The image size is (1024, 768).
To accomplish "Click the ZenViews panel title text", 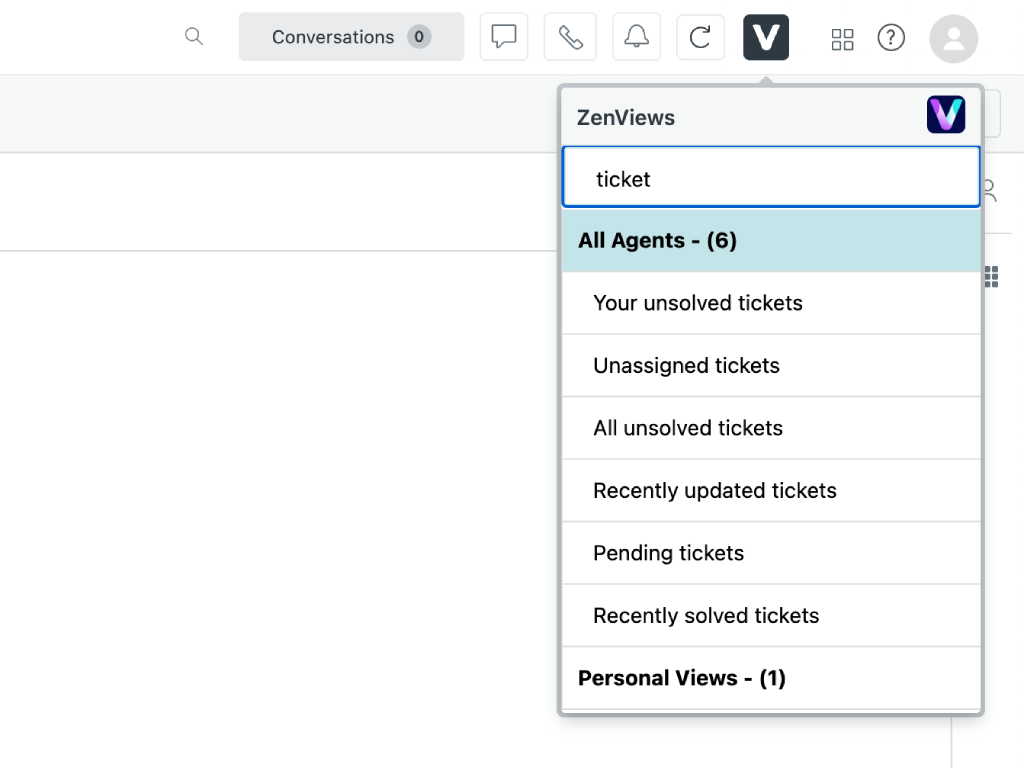I will [626, 118].
